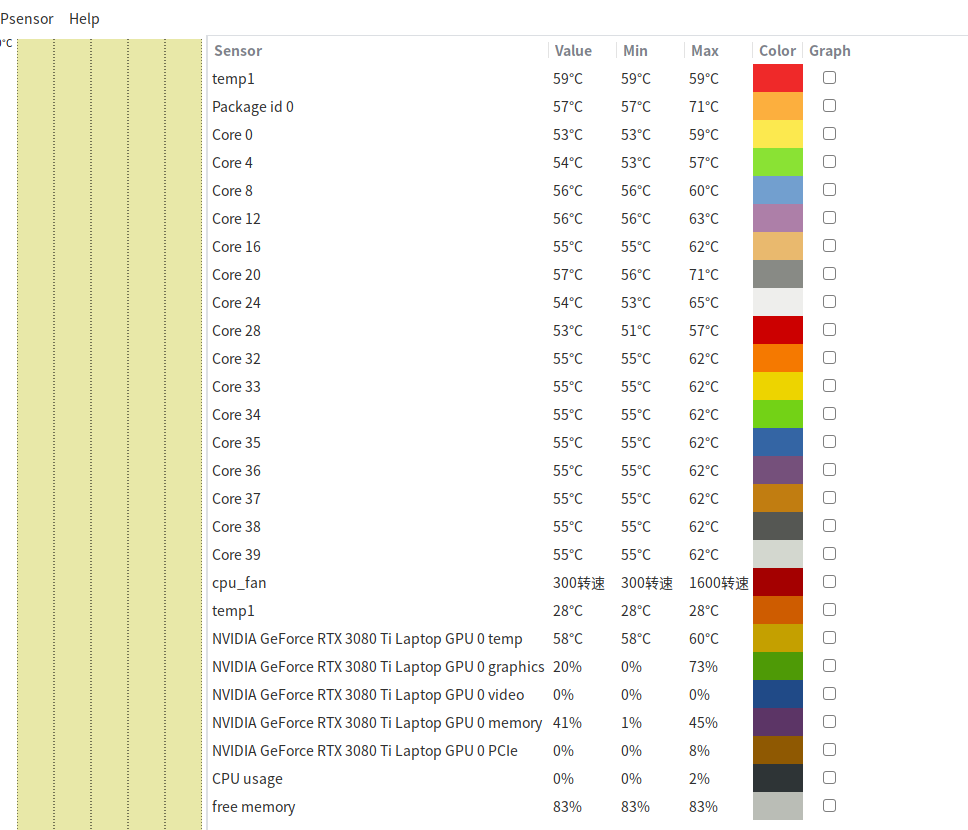Pick color swatch for Core 35
Screen dimensions: 968x830
[x=777, y=442]
